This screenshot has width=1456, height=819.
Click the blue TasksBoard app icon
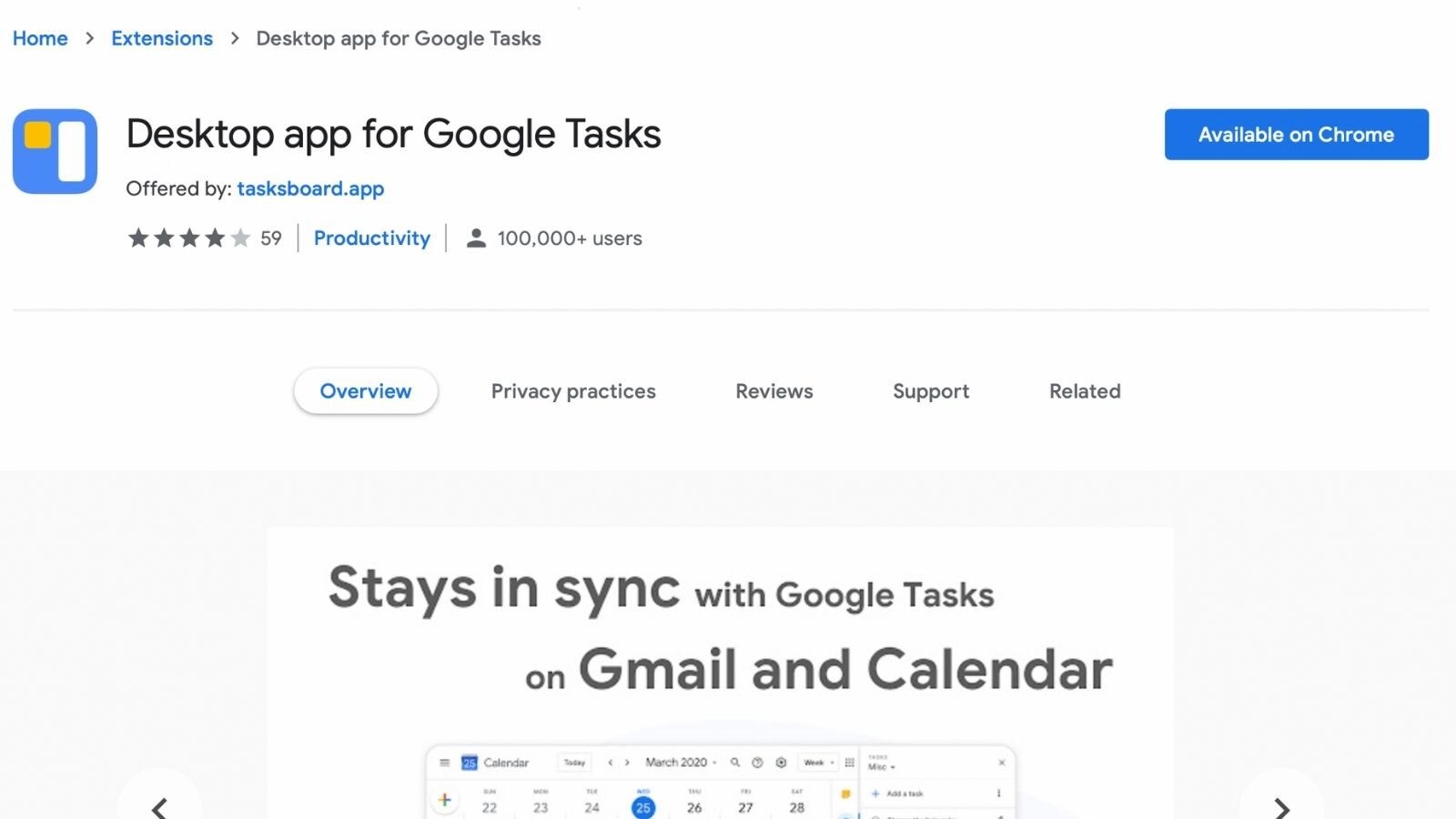click(x=55, y=151)
